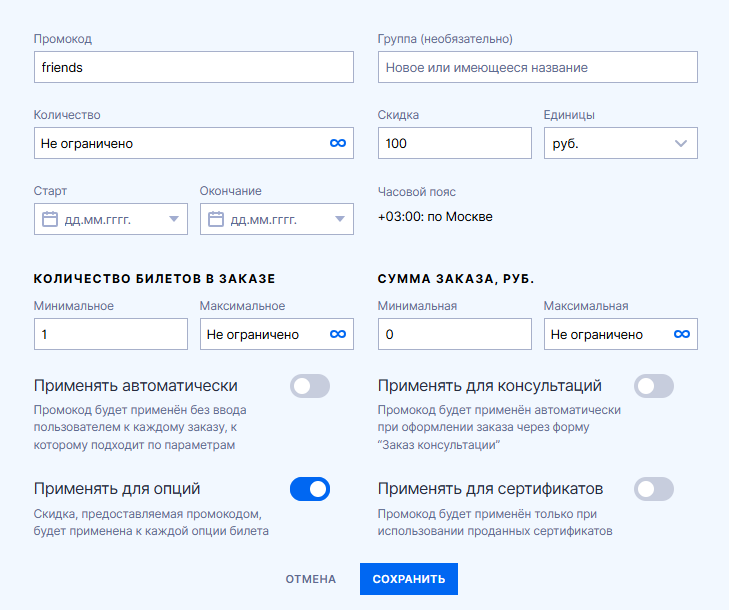Open calendar icon in Старт date field
The height and width of the screenshot is (610, 729).
pos(50,219)
